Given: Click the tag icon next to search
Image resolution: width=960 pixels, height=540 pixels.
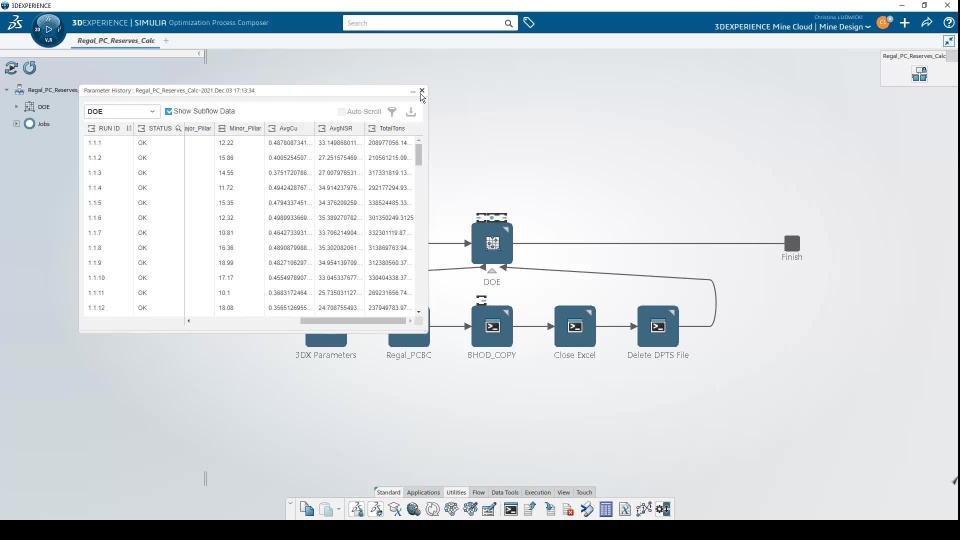Looking at the screenshot, I should pyautogui.click(x=529, y=23).
